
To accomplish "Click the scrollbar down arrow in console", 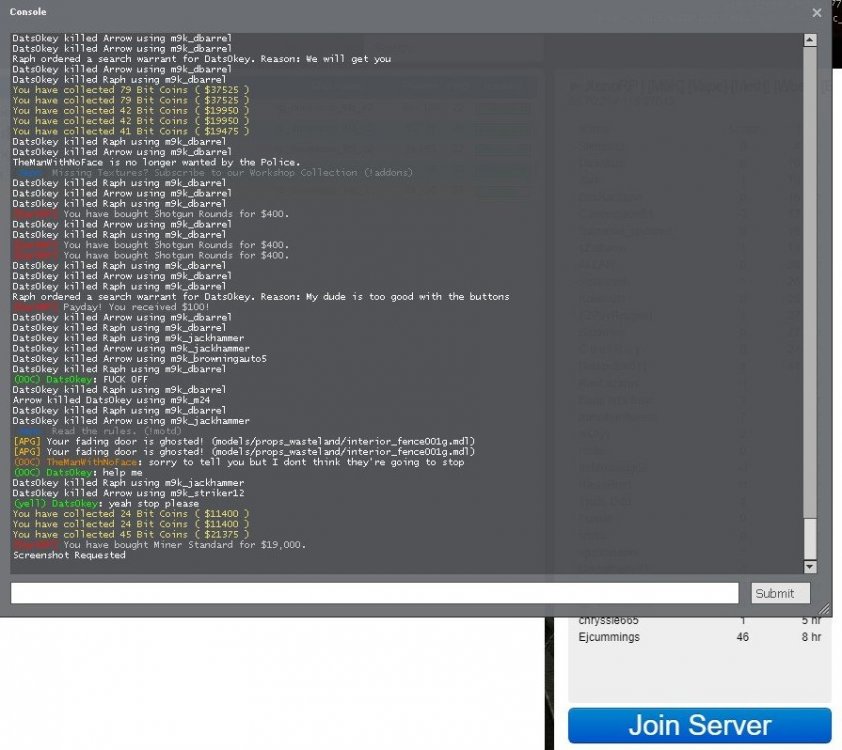I will [x=811, y=566].
